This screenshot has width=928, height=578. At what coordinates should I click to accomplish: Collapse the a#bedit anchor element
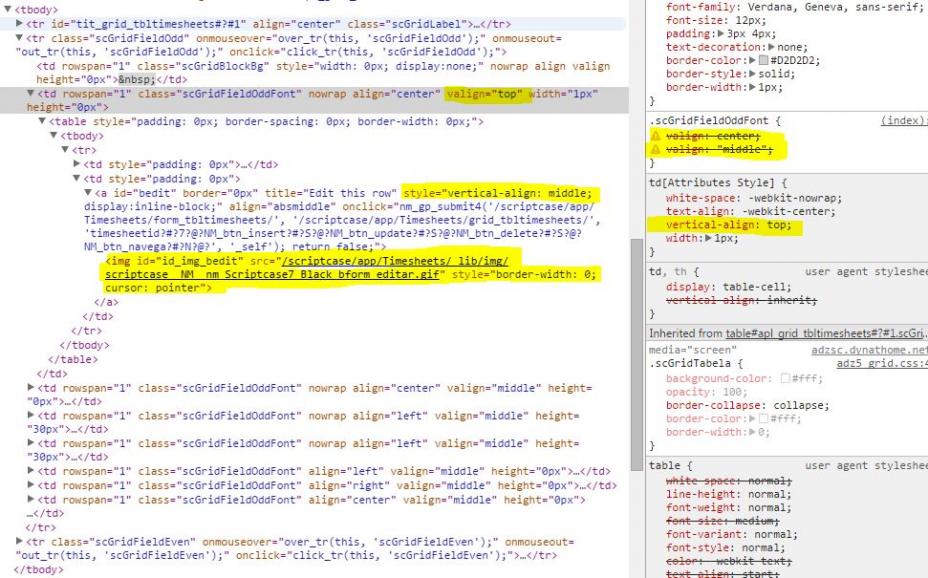[87, 192]
